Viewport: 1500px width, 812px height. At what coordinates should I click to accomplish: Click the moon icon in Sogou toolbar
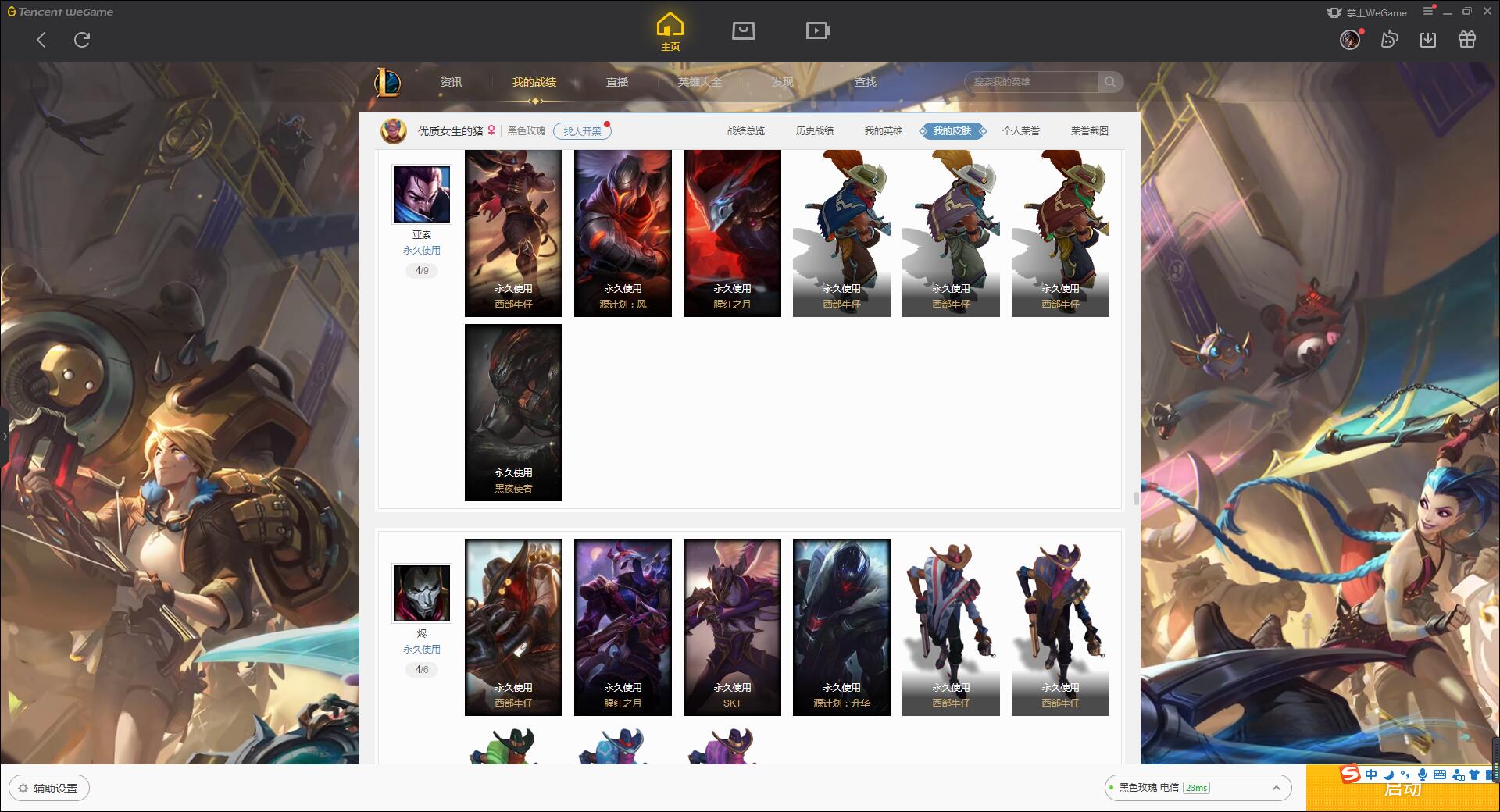click(x=1388, y=775)
